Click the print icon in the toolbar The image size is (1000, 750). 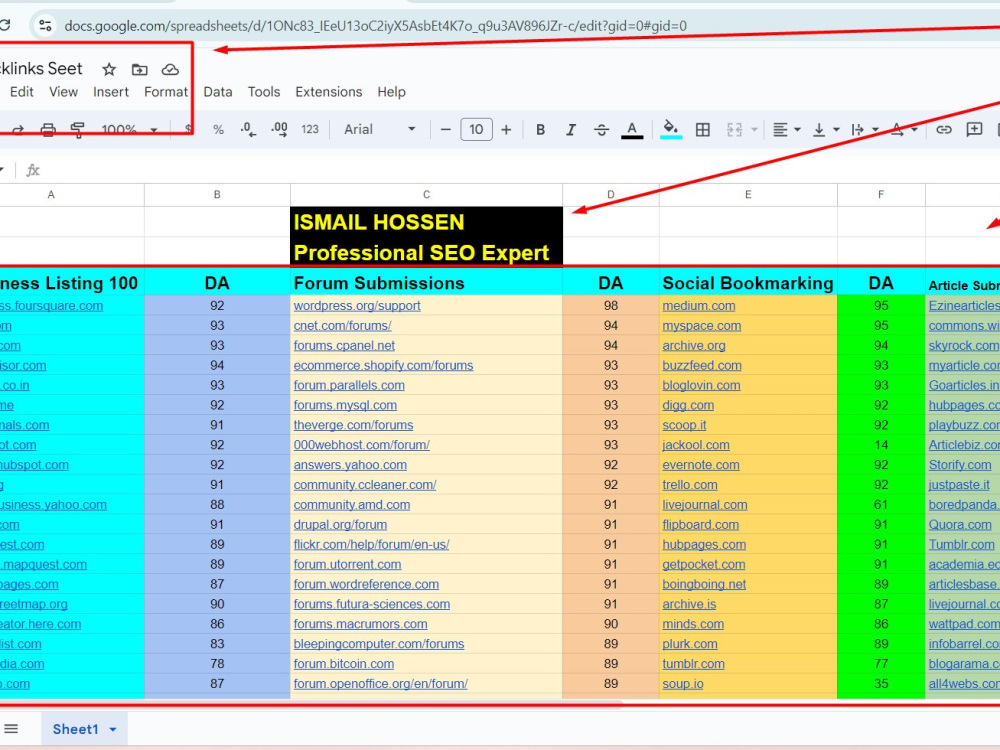[48, 130]
